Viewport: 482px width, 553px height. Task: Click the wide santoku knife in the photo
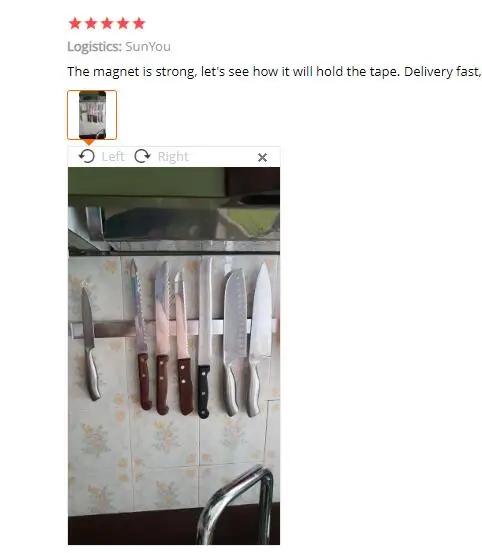pyautogui.click(x=233, y=342)
